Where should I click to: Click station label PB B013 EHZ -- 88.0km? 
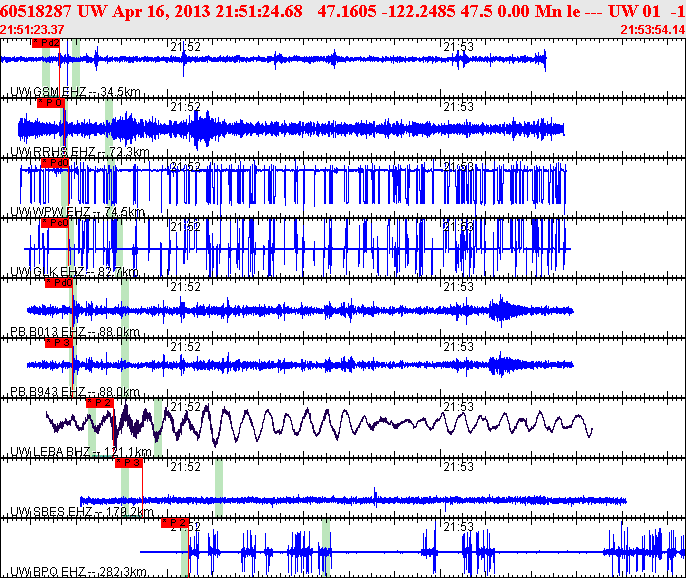click(x=75, y=332)
